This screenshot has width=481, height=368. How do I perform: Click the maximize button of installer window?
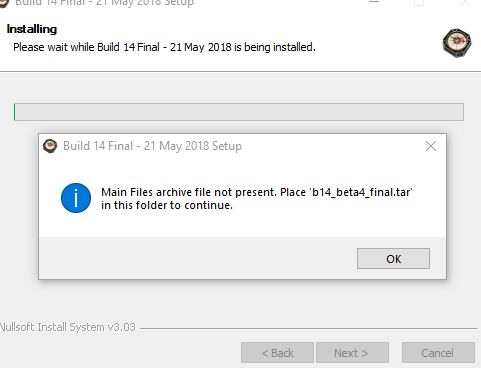point(419,2)
